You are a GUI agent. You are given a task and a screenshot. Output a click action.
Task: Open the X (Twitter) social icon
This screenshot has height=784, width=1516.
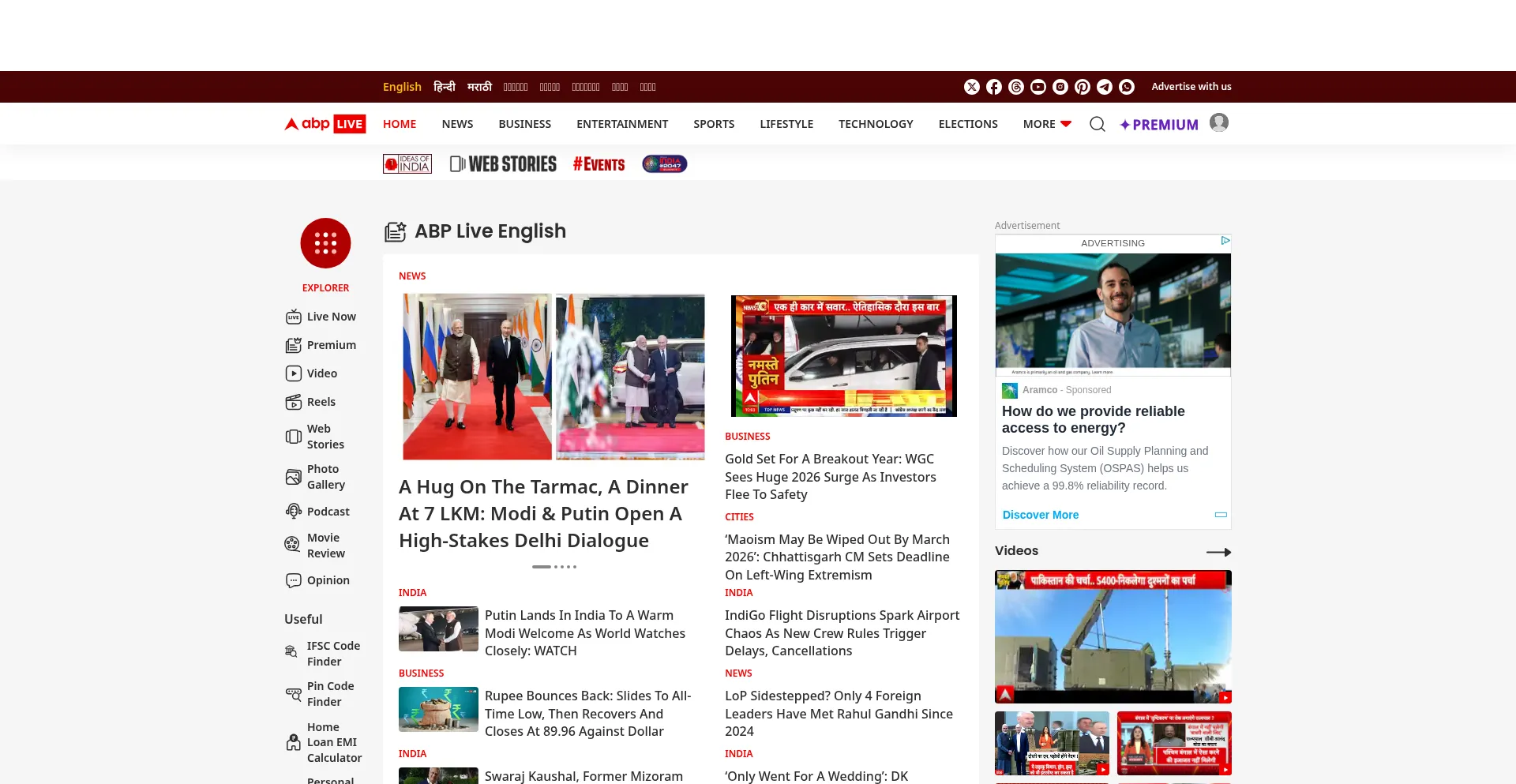point(972,87)
